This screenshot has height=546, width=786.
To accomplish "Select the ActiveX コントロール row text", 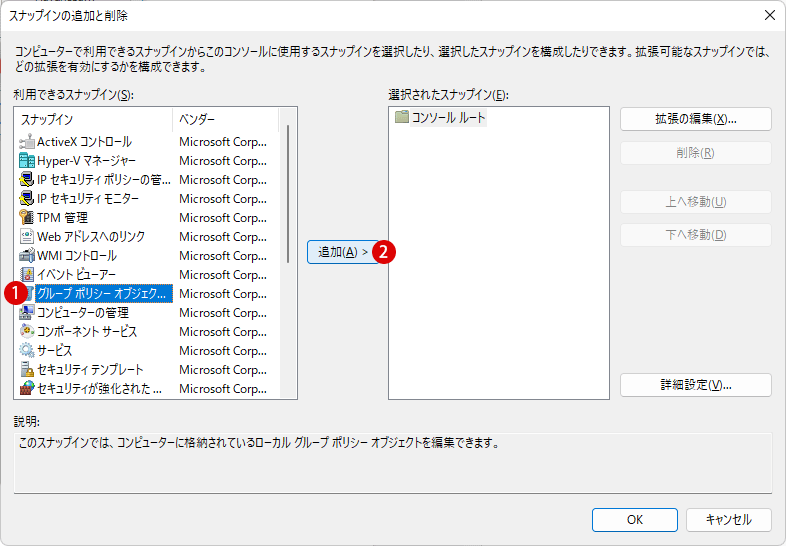I will click(x=84, y=142).
